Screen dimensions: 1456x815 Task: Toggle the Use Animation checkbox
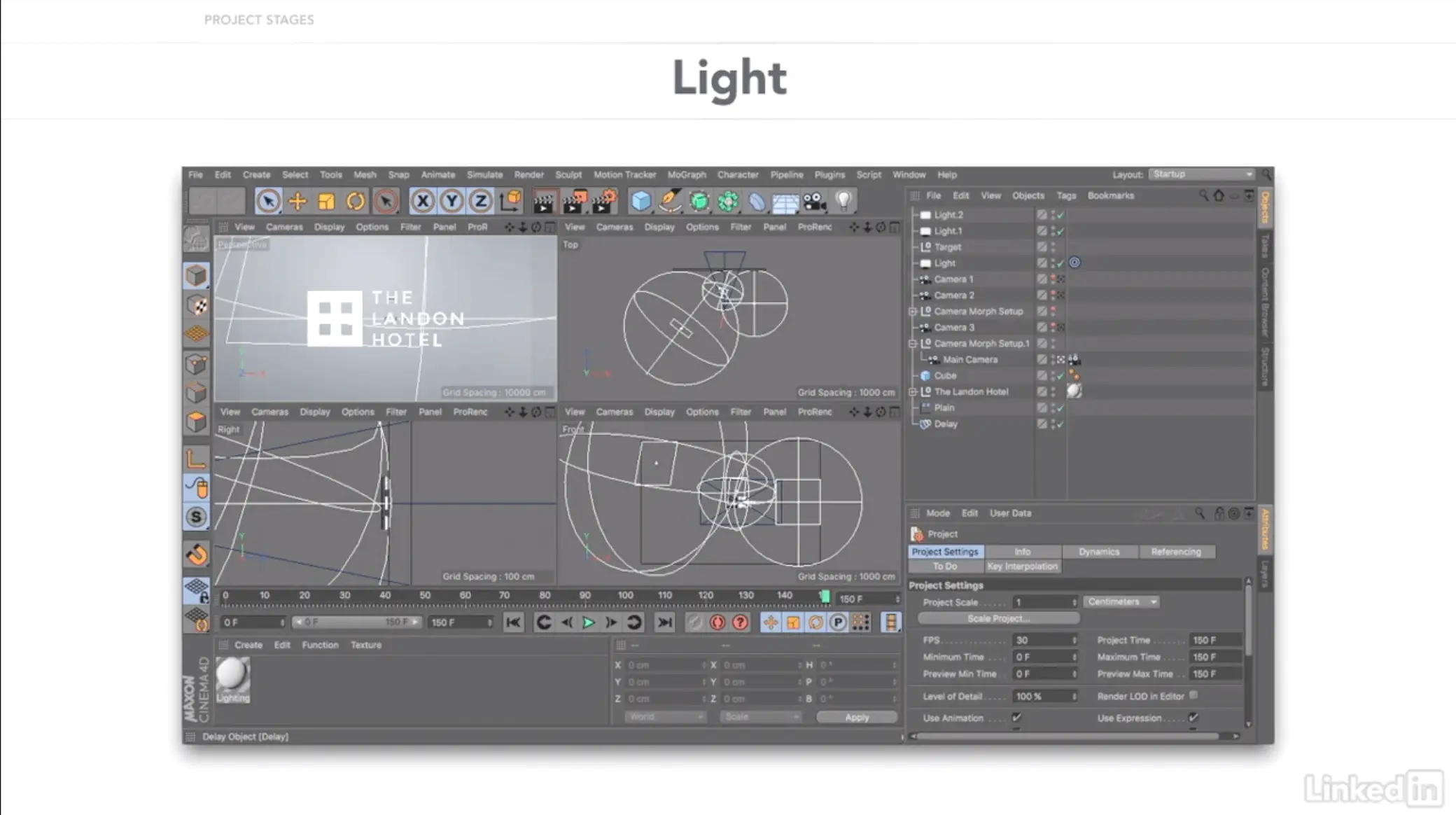(1016, 718)
